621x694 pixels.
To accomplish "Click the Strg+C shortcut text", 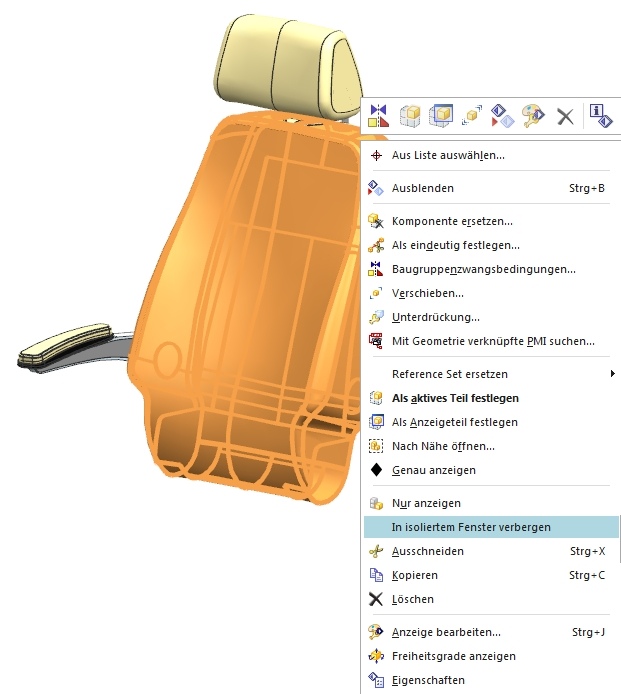I will 587,575.
